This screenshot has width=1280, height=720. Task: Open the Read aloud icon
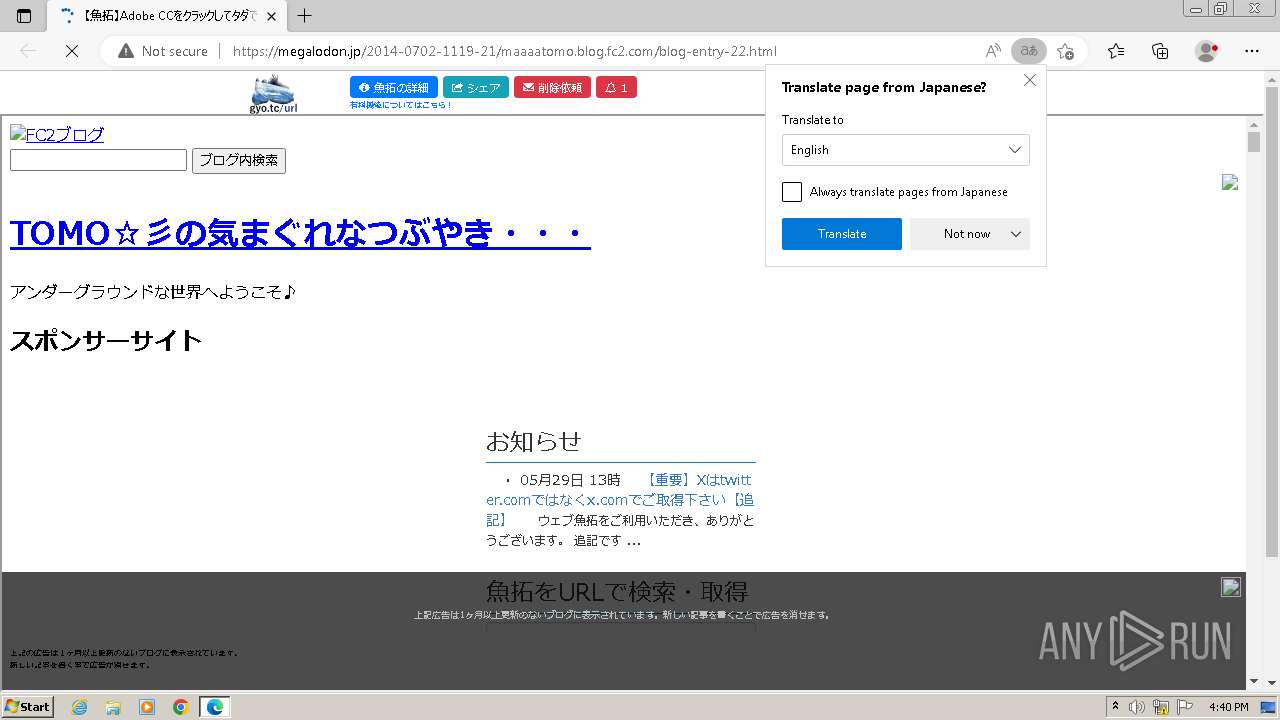tap(993, 51)
